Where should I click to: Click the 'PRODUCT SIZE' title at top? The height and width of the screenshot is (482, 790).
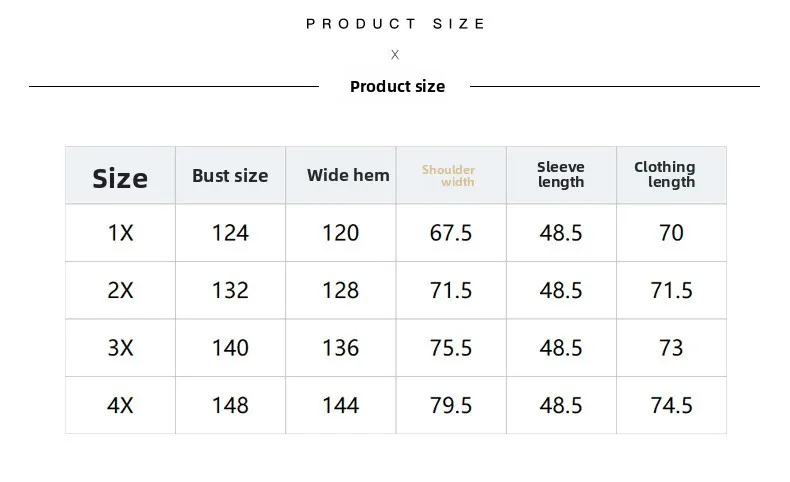coord(395,24)
